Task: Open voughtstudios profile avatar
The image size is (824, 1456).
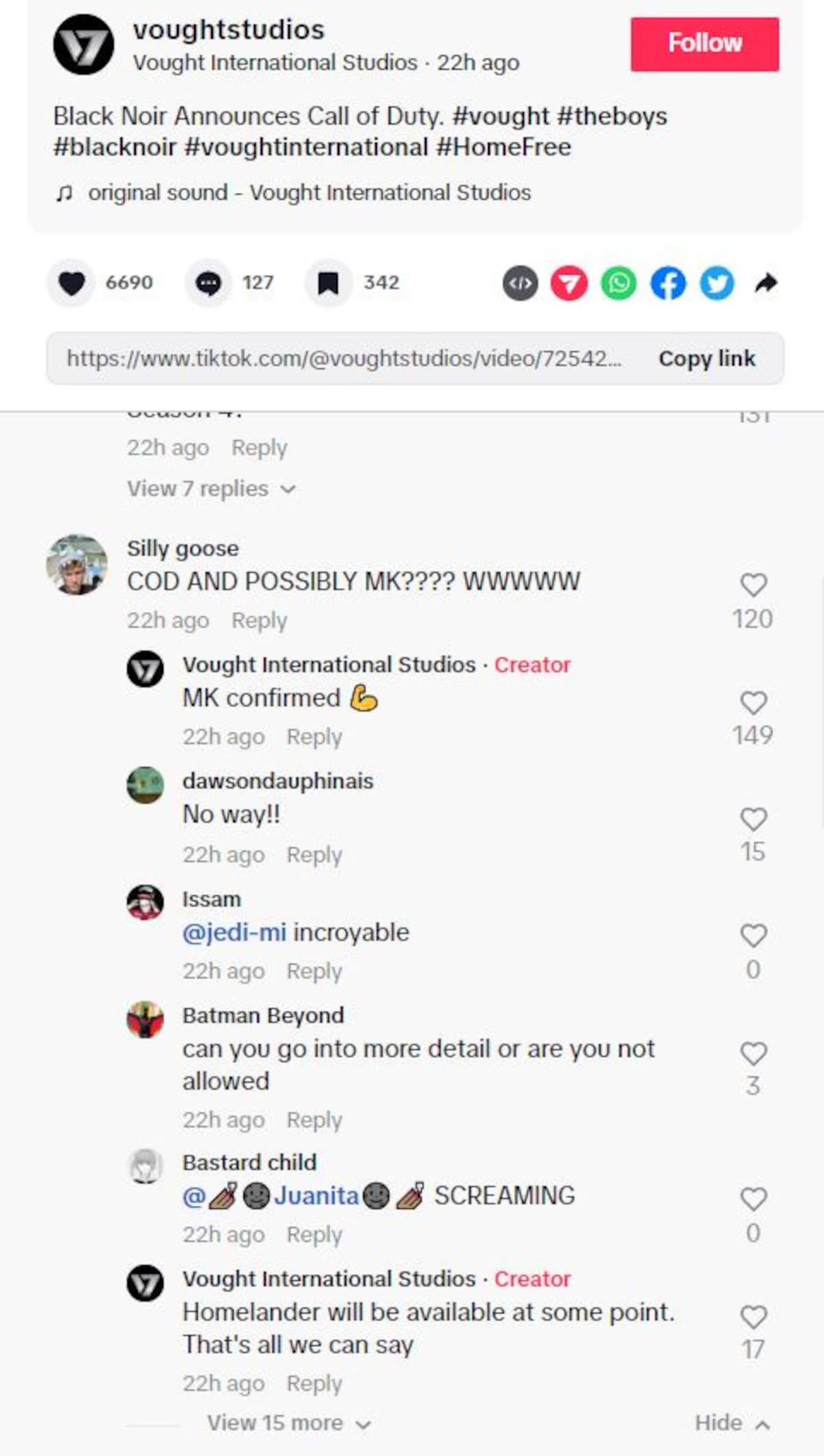Action: [x=84, y=44]
